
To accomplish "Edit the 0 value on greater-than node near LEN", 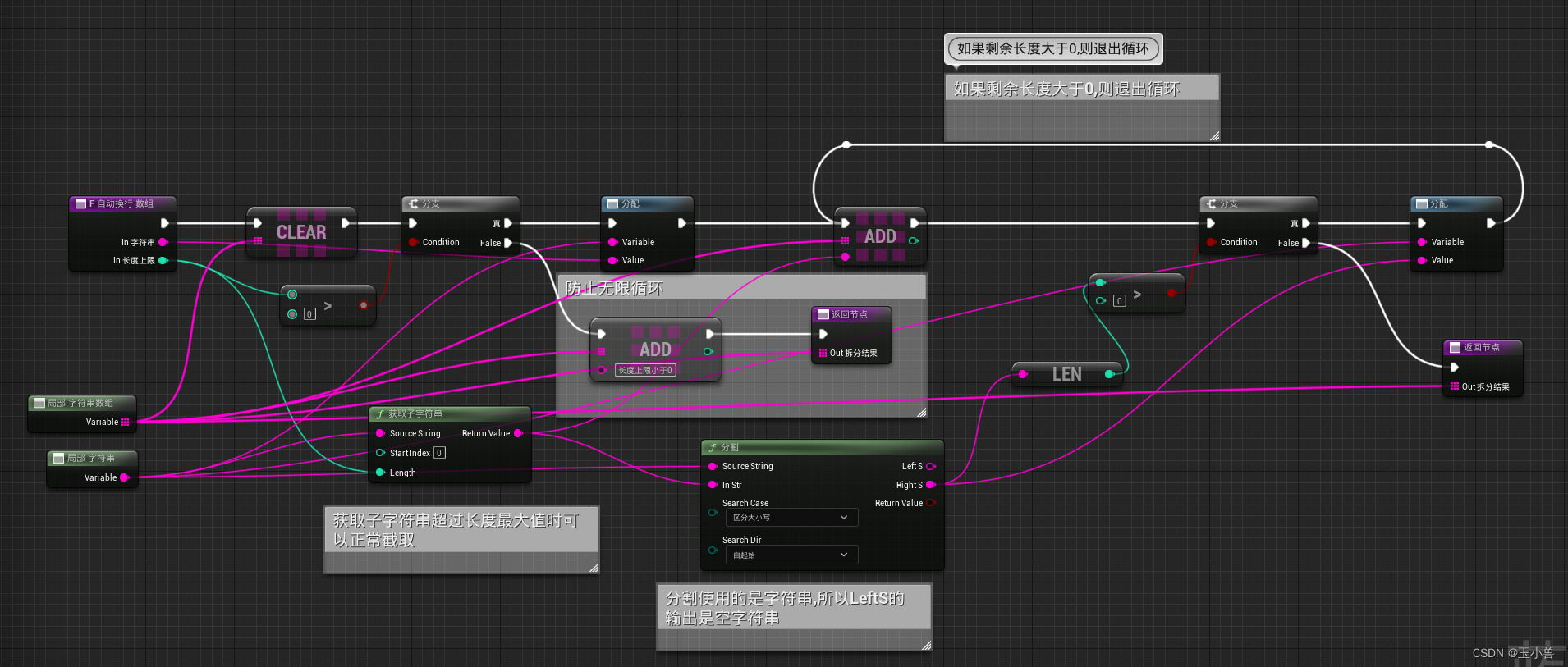I will [1119, 301].
